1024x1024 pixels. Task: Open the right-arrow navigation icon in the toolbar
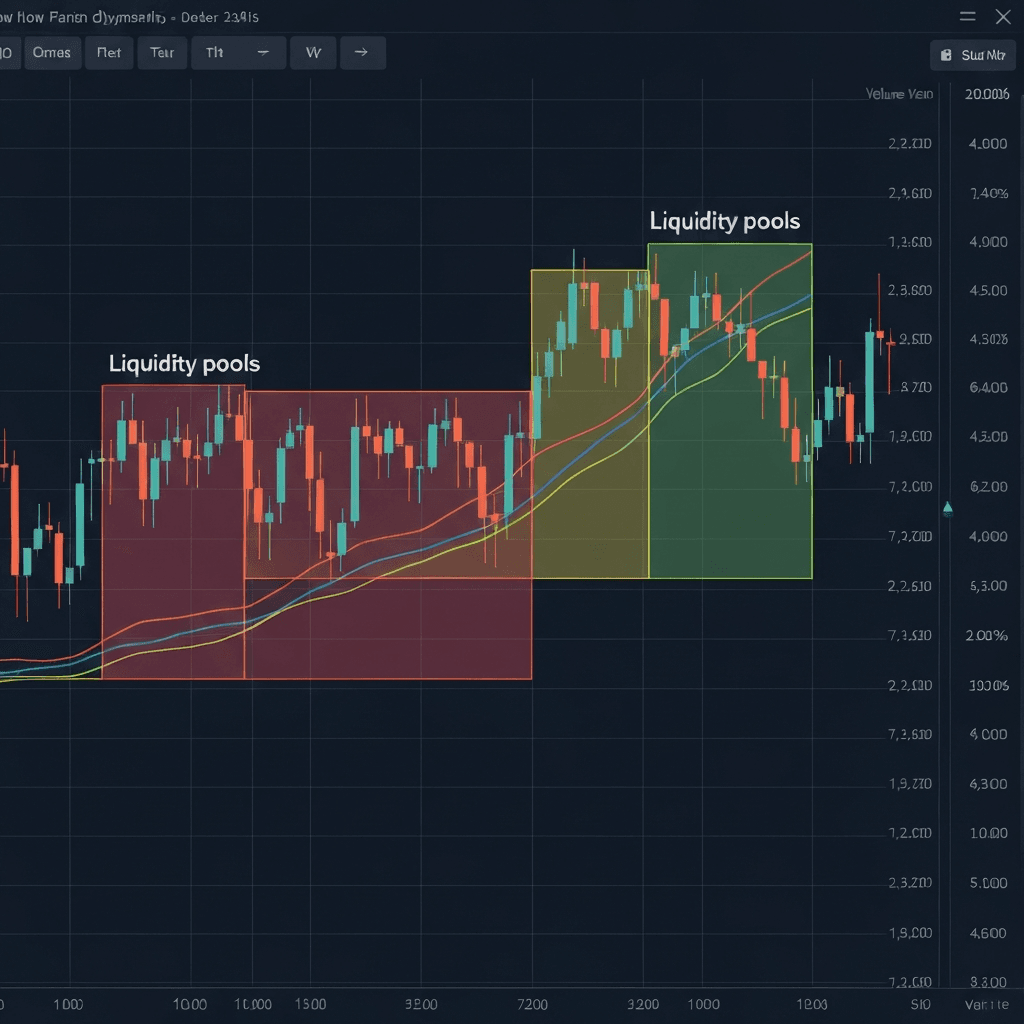(x=363, y=53)
